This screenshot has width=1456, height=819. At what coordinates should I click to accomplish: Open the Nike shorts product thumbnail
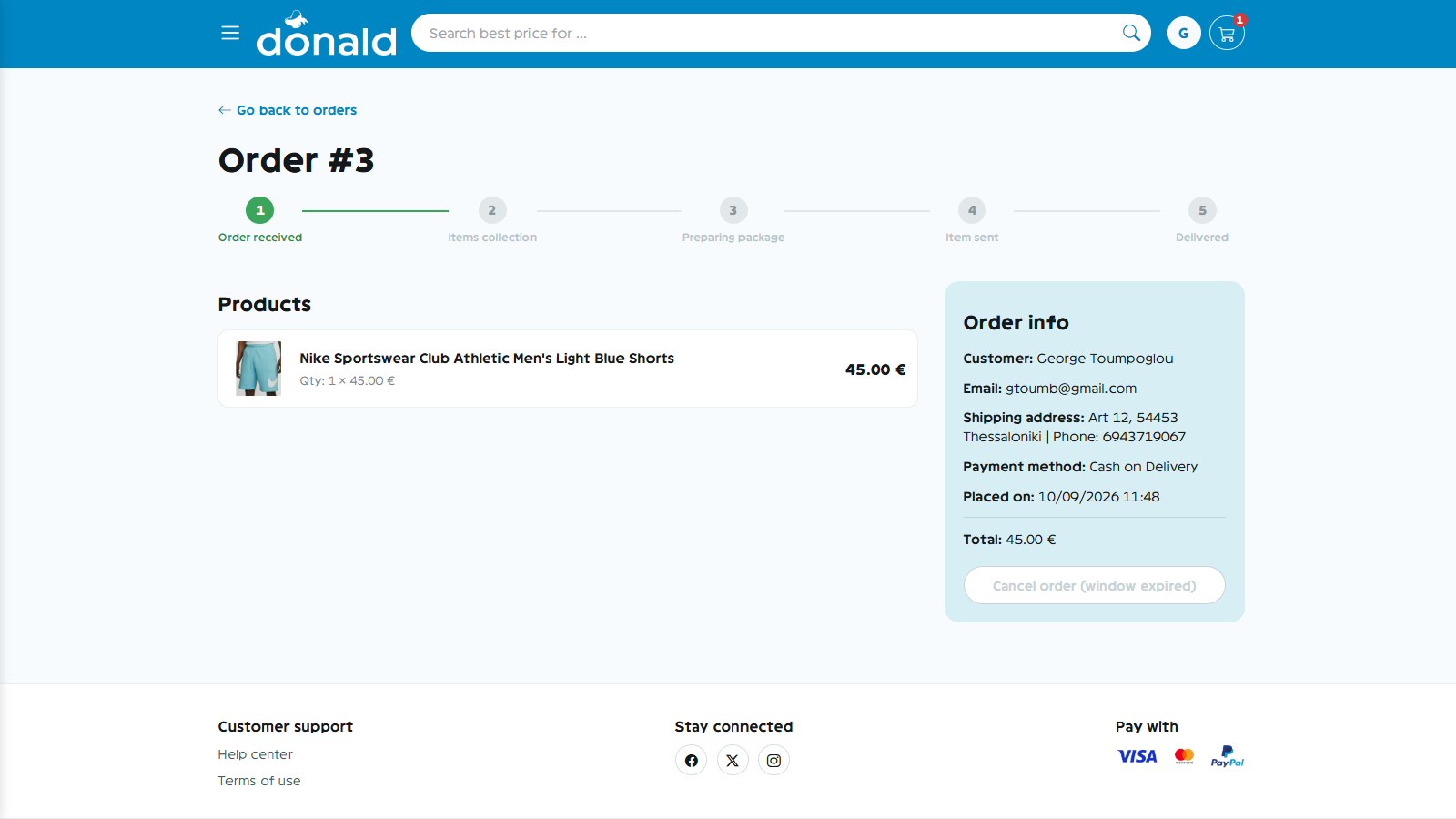[x=258, y=369]
